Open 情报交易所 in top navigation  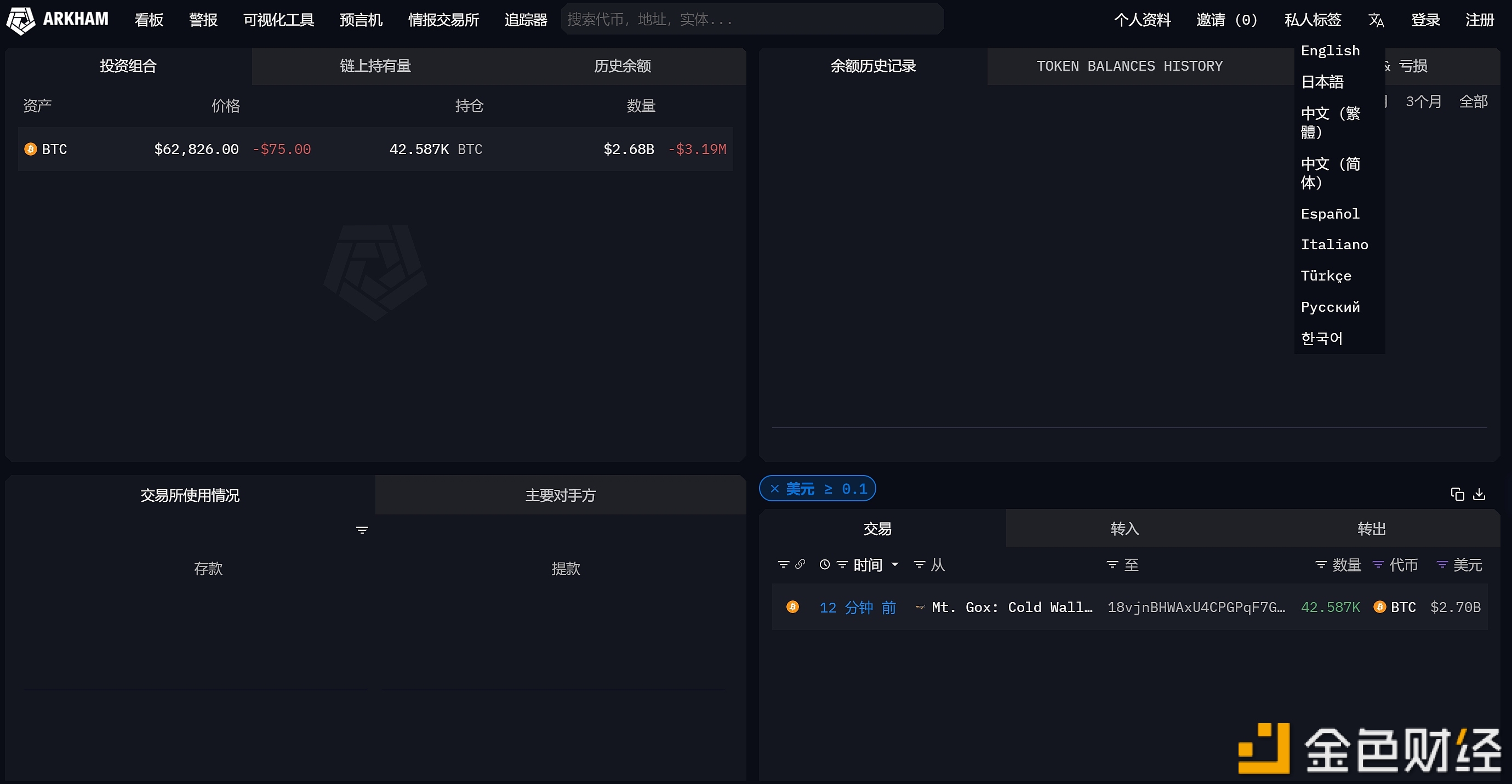point(444,20)
